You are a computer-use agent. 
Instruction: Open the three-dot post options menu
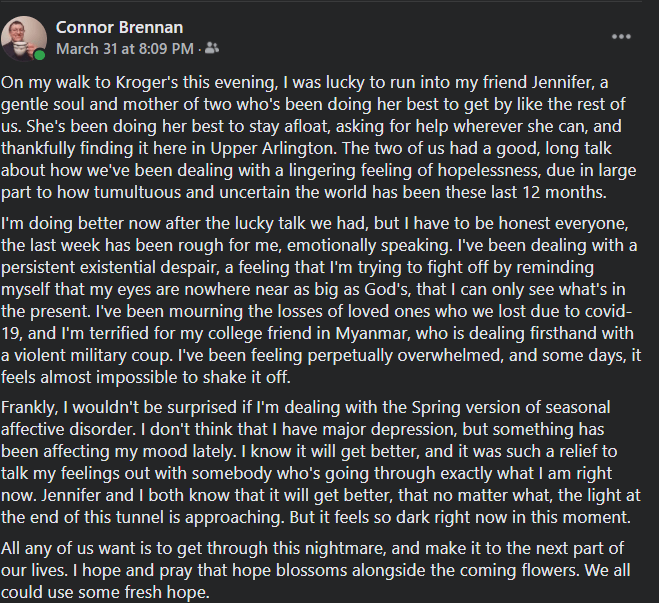pos(621,36)
